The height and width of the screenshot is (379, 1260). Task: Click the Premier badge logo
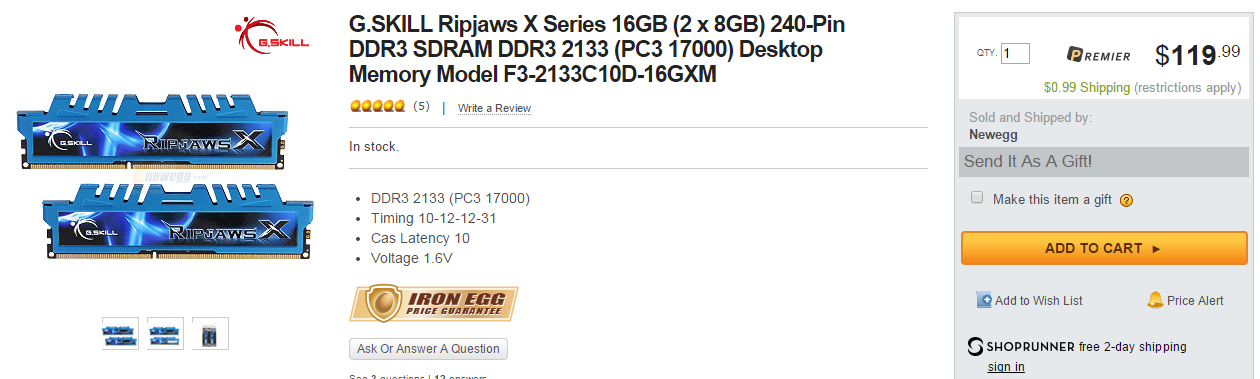(1097, 56)
